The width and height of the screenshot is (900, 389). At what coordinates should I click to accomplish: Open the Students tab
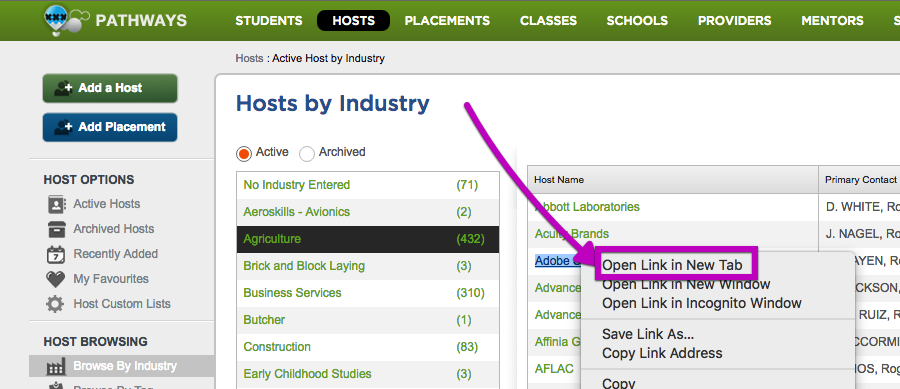coord(269,21)
